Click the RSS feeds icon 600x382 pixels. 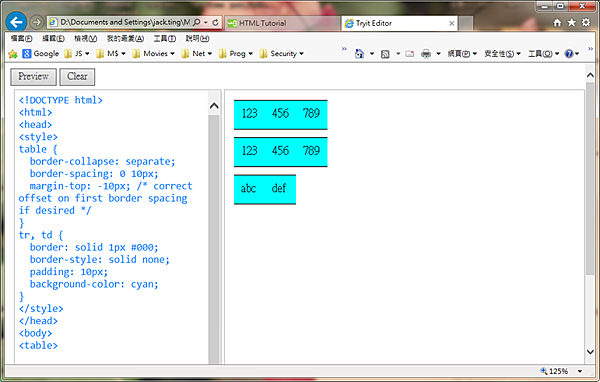point(385,54)
